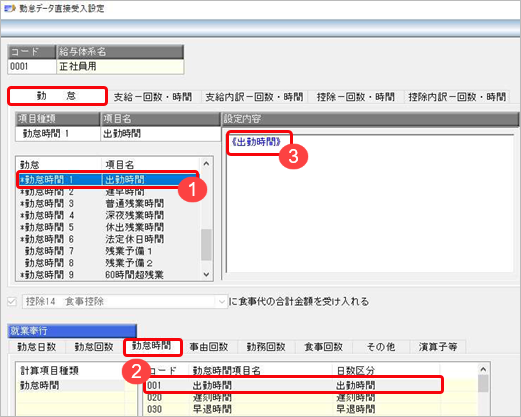
Task: Select 勤怠時間 1 出勤時間 row
Action: [x=108, y=180]
